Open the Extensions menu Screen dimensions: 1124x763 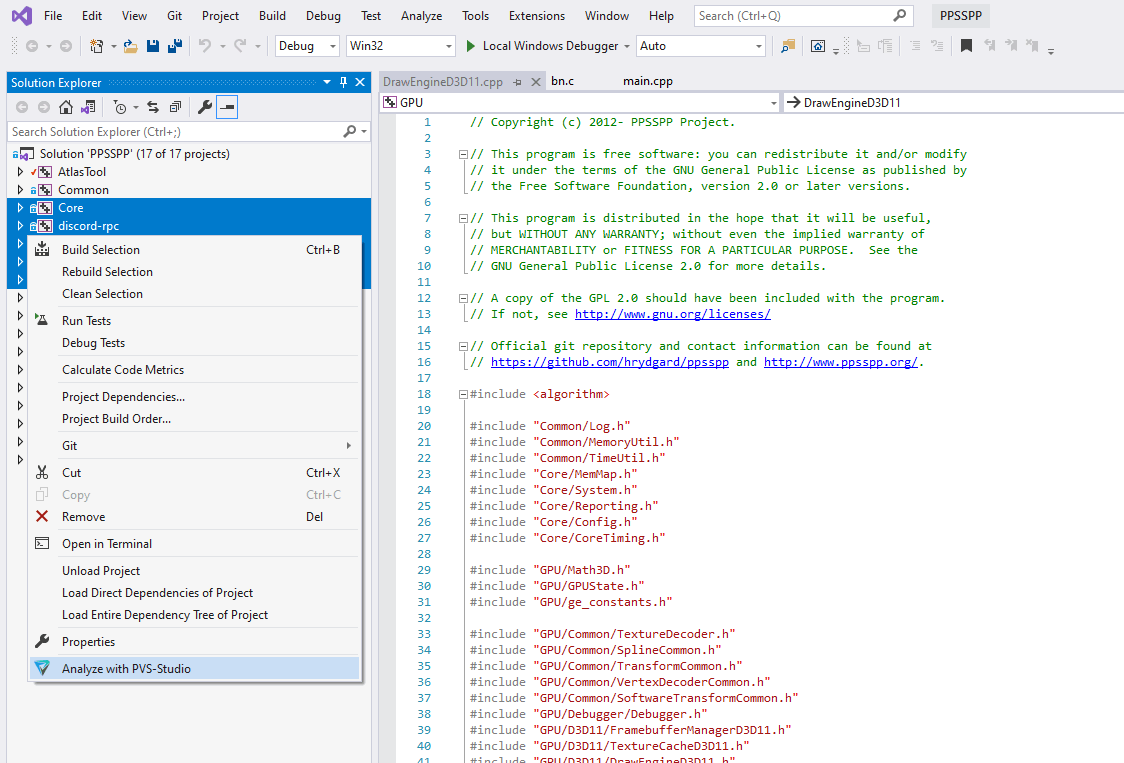[536, 16]
